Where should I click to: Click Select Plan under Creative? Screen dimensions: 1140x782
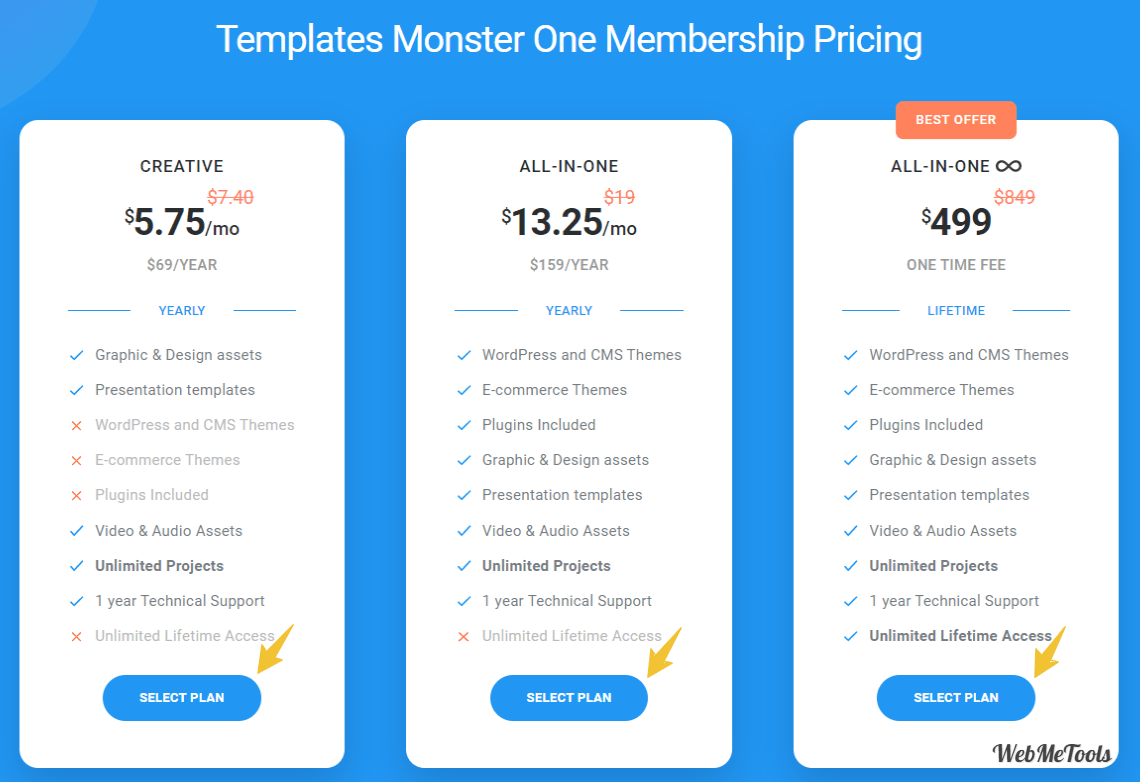[x=182, y=698]
